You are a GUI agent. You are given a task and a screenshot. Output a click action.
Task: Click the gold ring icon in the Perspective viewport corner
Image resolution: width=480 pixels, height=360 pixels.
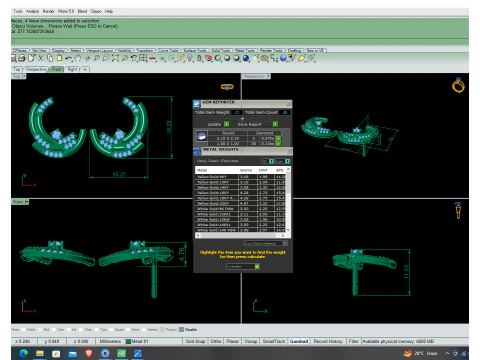[x=458, y=85]
